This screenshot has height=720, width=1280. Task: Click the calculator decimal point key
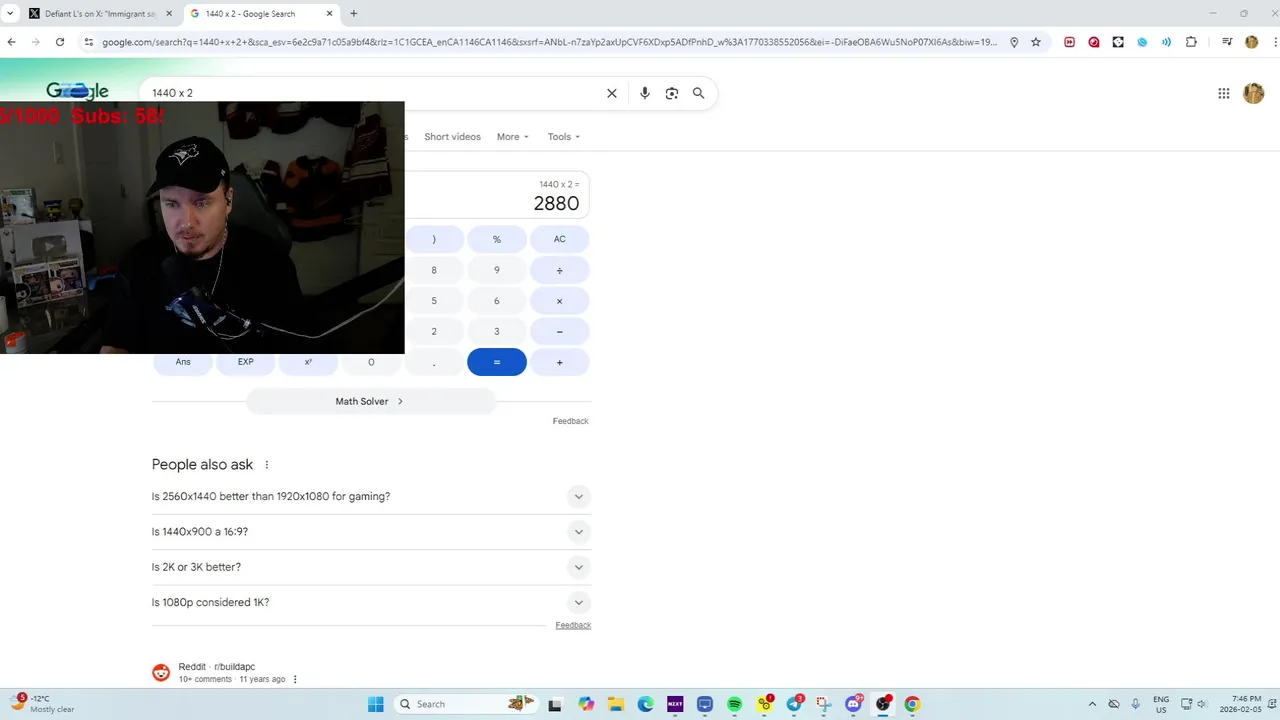pyautogui.click(x=434, y=362)
